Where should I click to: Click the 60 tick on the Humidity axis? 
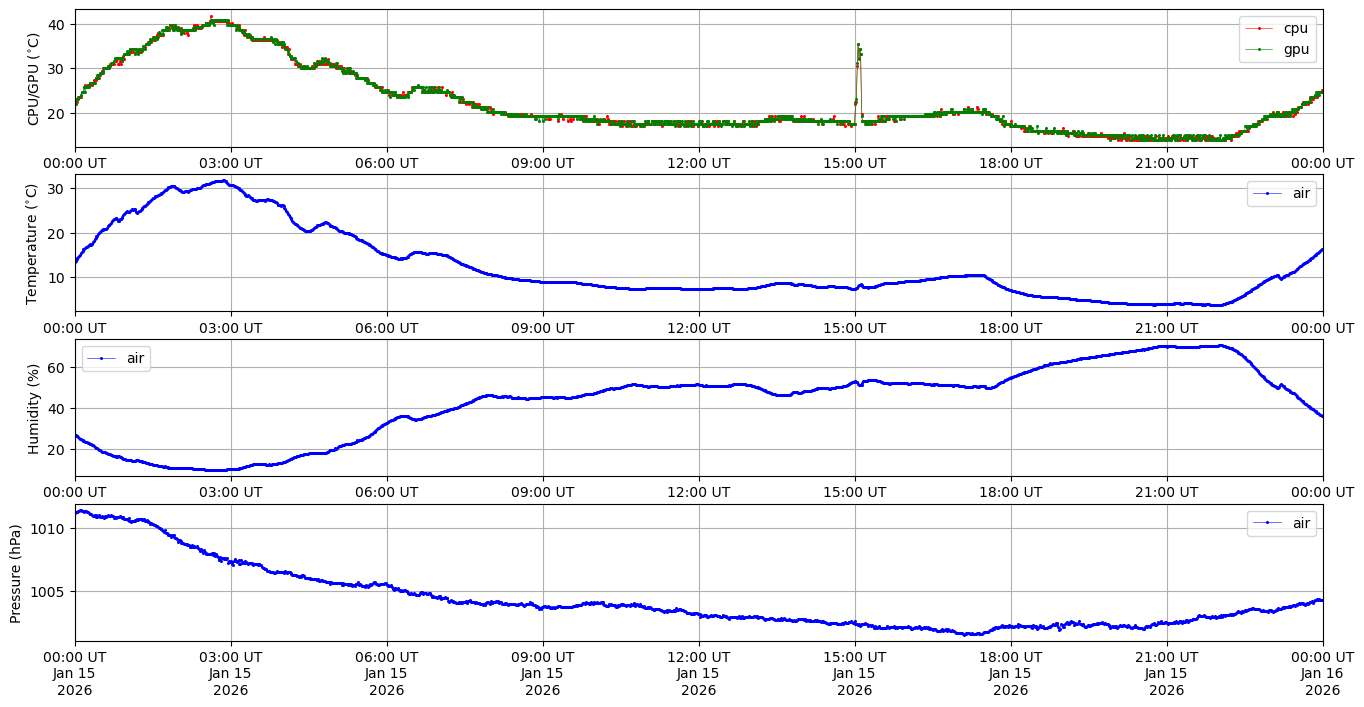click(x=57, y=368)
